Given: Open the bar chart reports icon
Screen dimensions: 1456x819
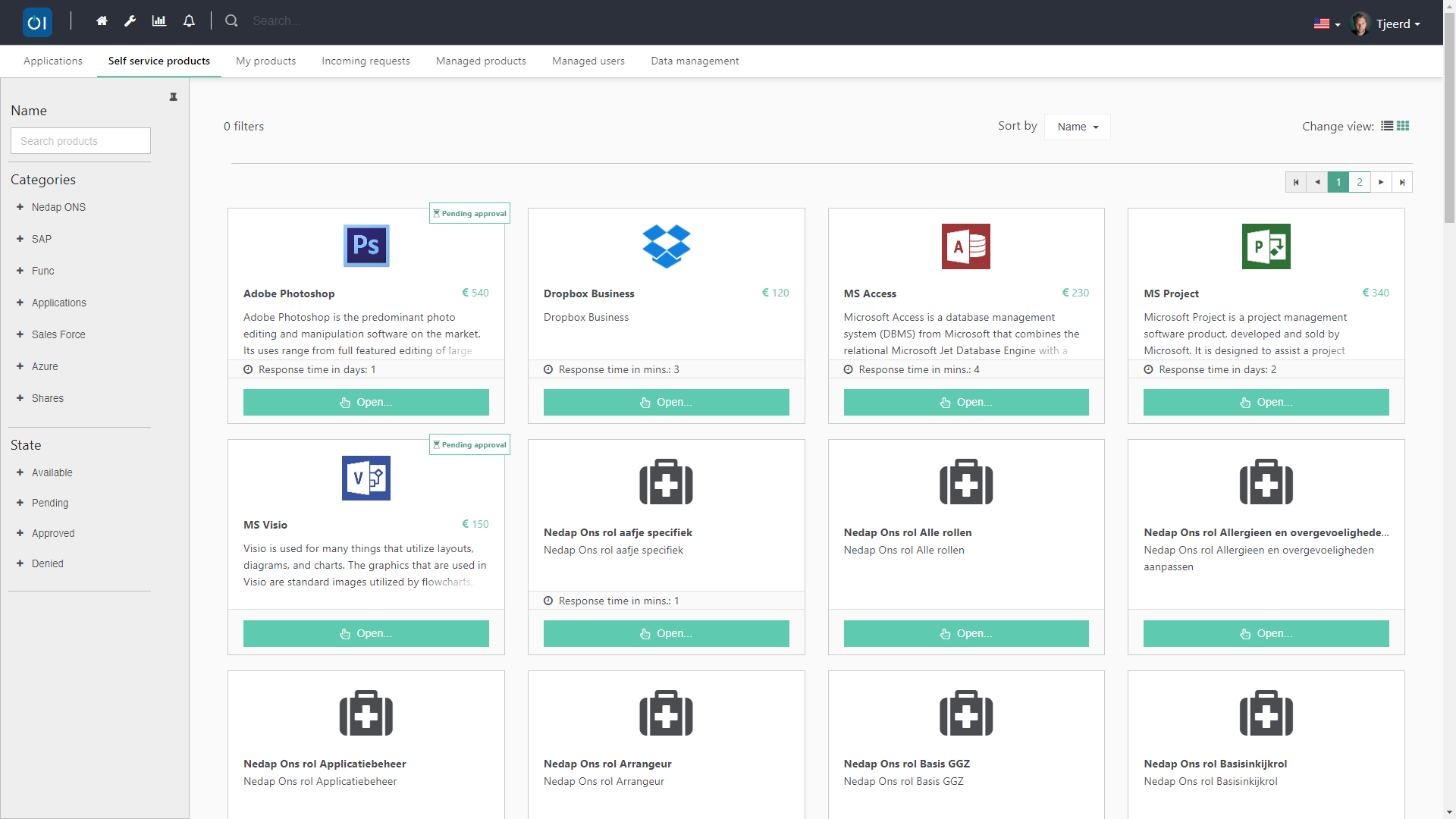Looking at the screenshot, I should pos(159,21).
